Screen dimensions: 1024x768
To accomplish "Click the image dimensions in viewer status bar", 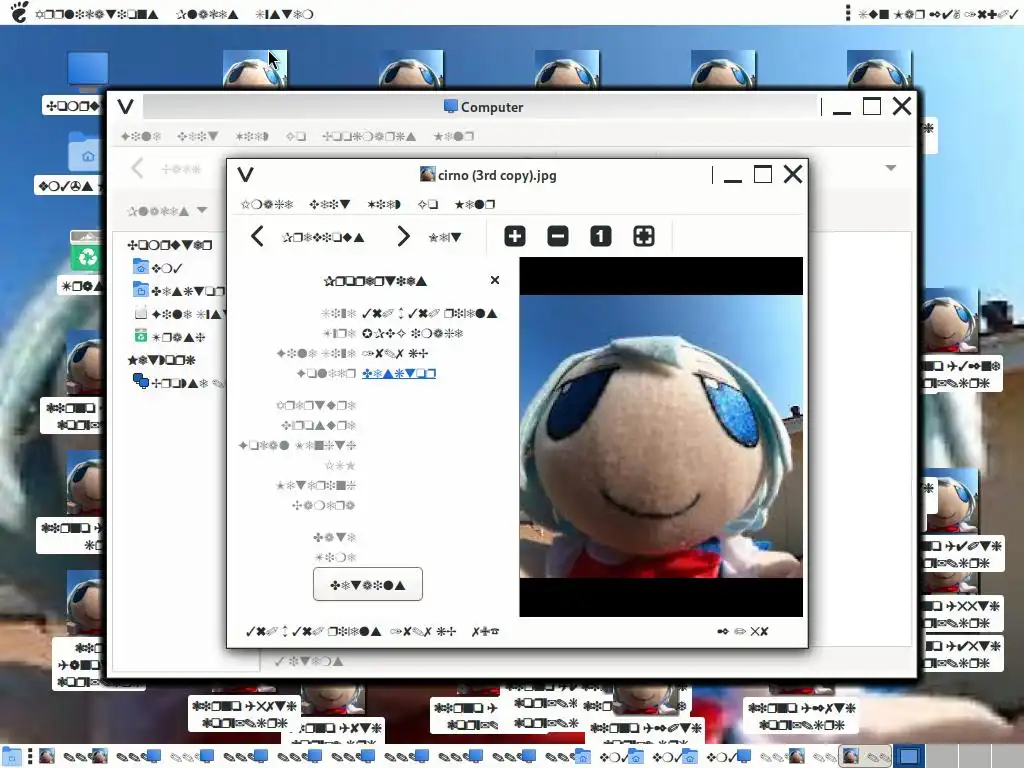I will pos(313,632).
